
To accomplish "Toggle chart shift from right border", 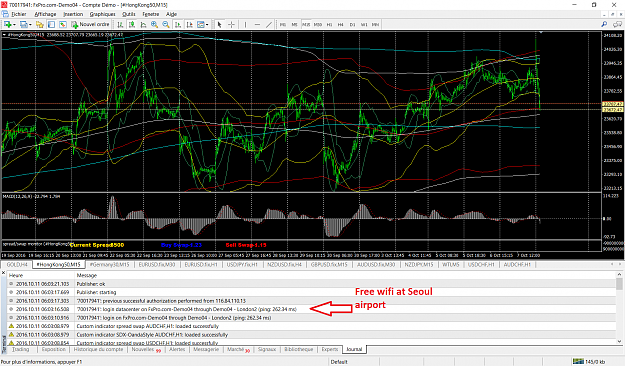I will 190,25.
